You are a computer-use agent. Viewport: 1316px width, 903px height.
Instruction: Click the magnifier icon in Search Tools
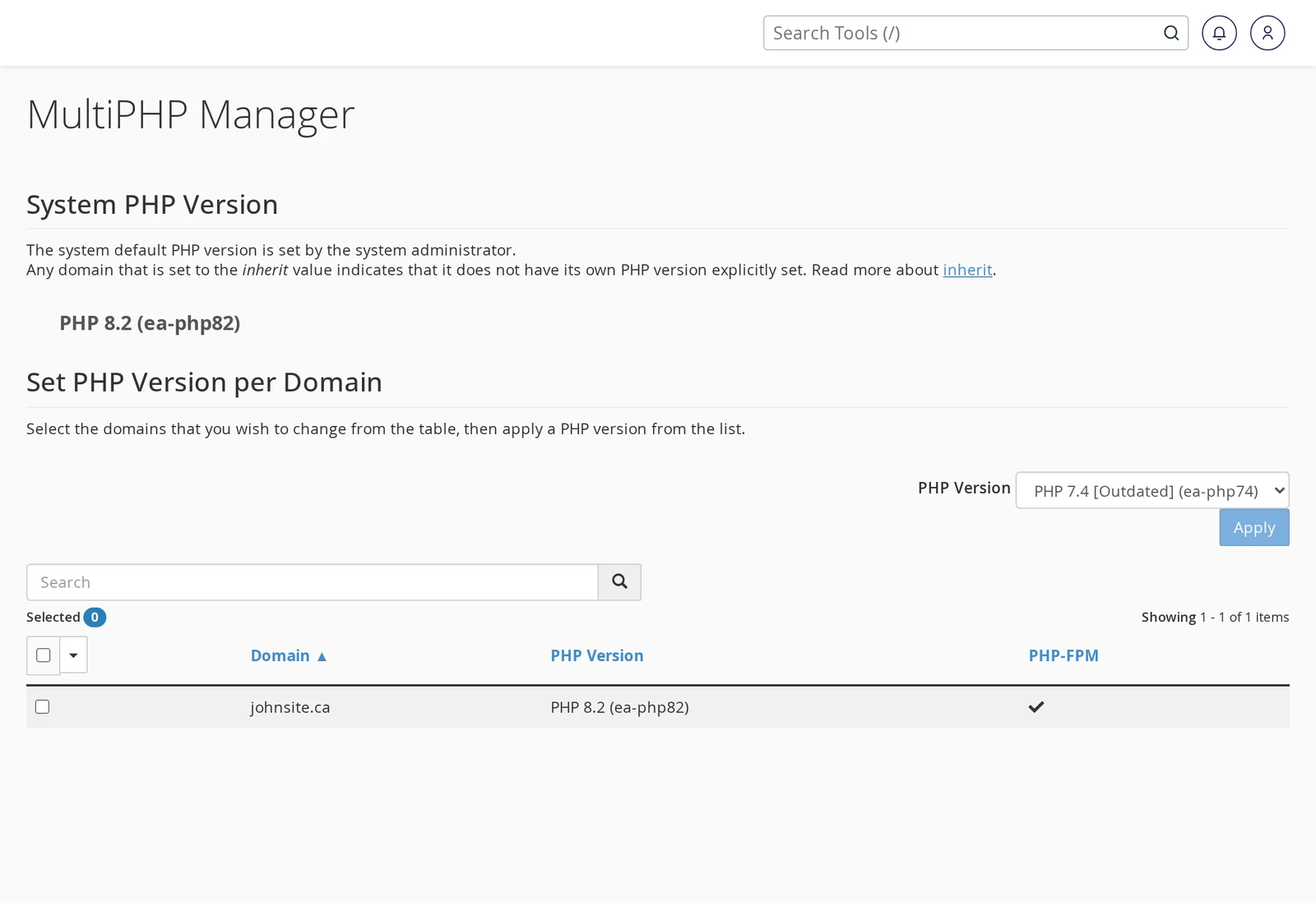1171,33
